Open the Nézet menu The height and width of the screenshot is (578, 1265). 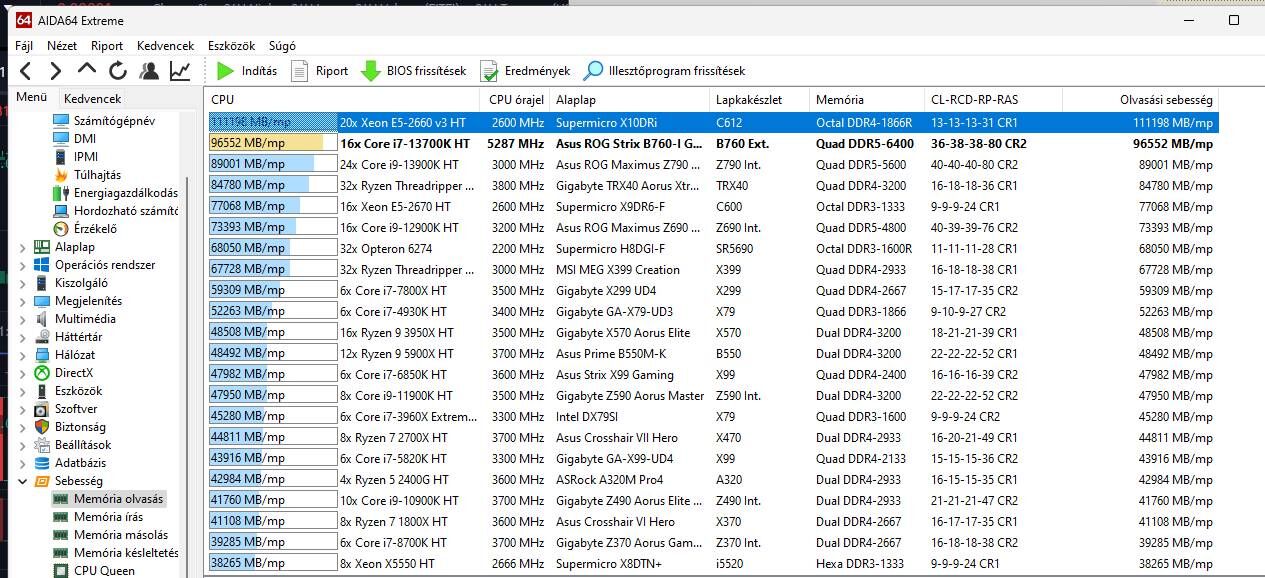tap(62, 46)
